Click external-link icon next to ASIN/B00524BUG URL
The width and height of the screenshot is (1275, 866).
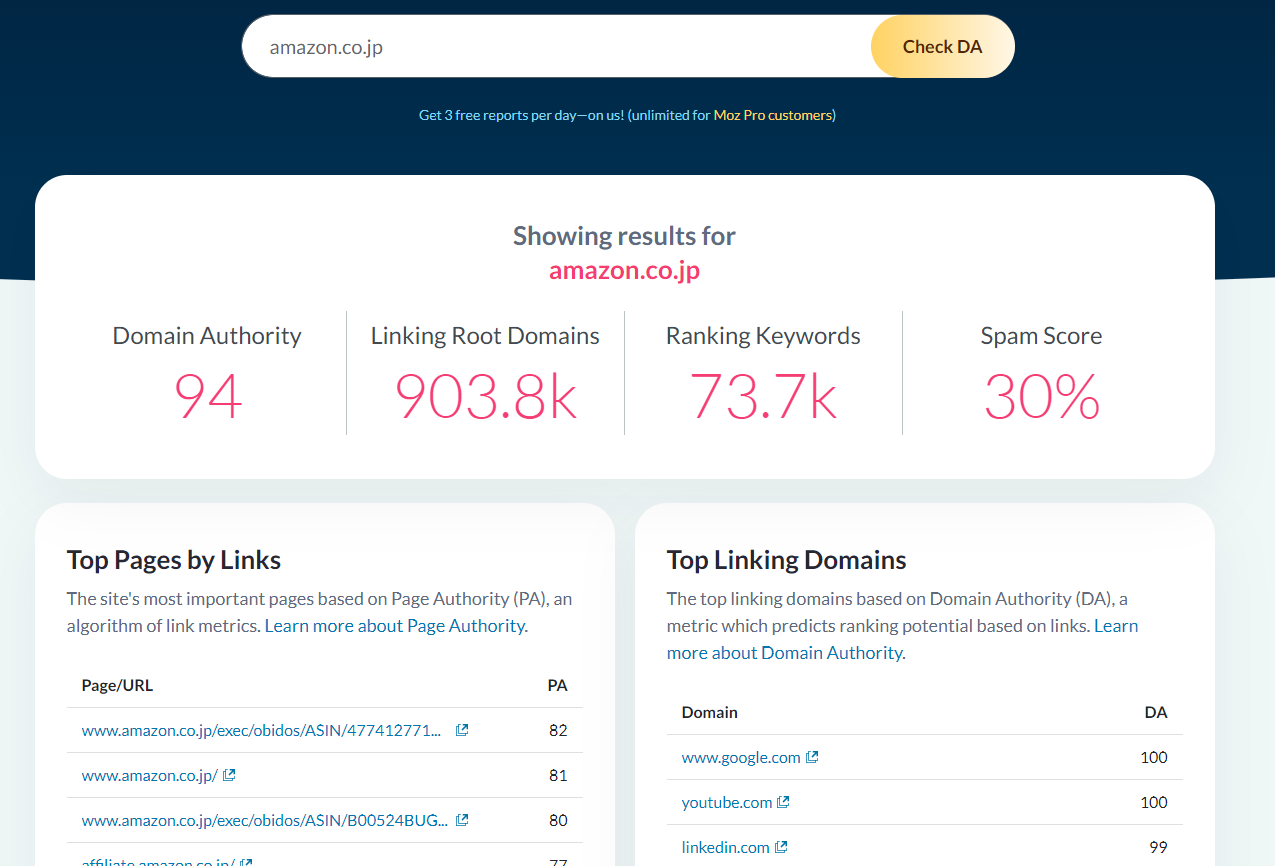(462, 820)
